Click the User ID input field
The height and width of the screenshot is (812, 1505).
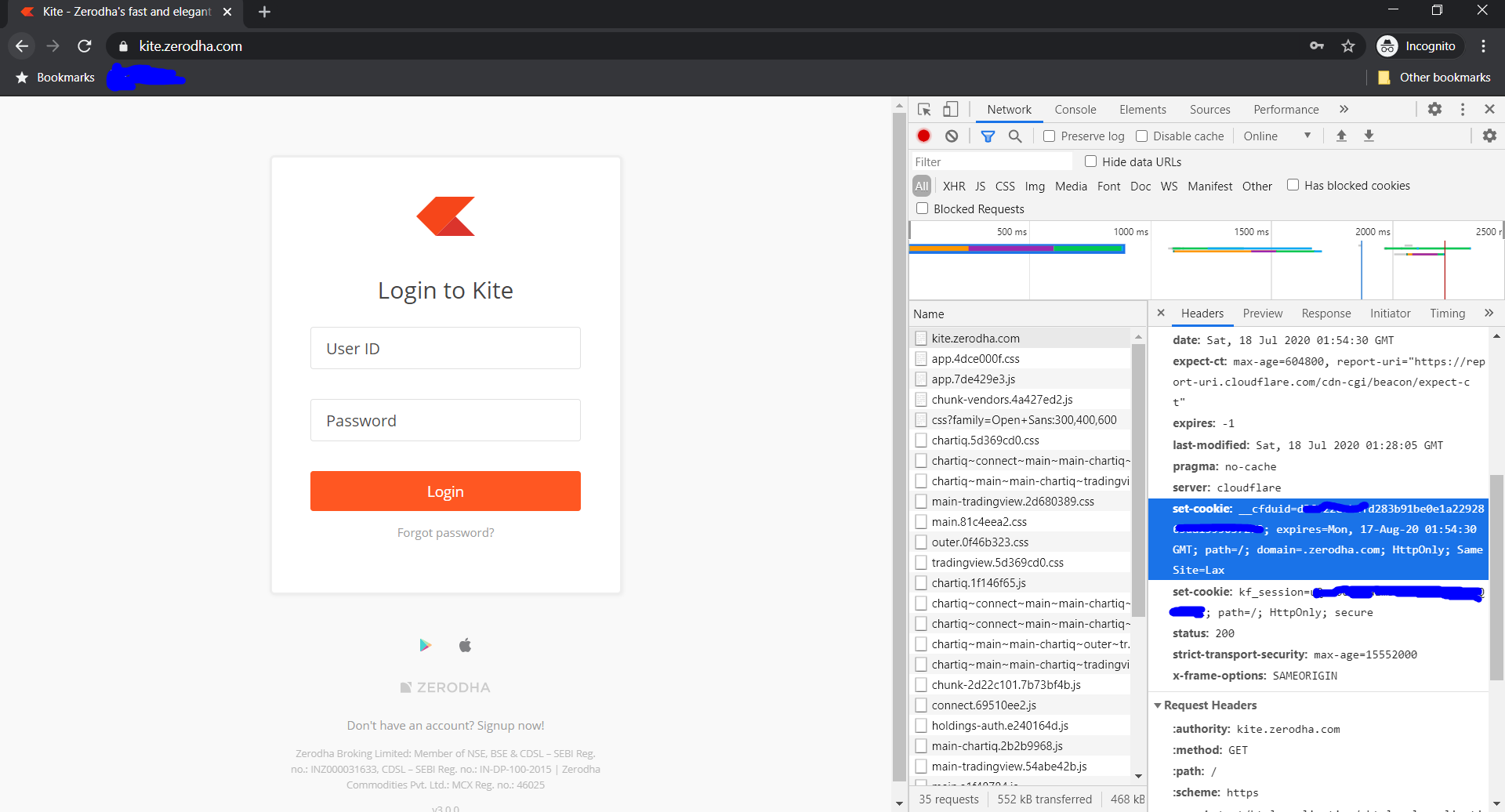point(445,348)
